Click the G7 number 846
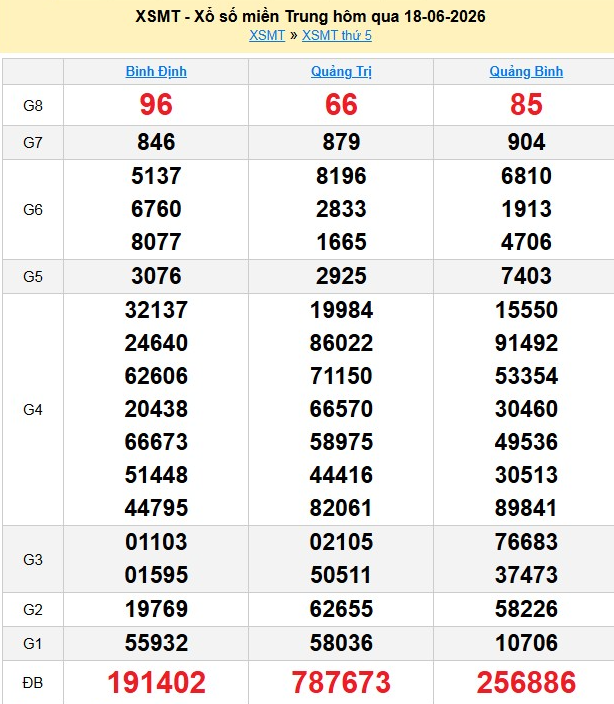This screenshot has width=614, height=704. click(156, 142)
